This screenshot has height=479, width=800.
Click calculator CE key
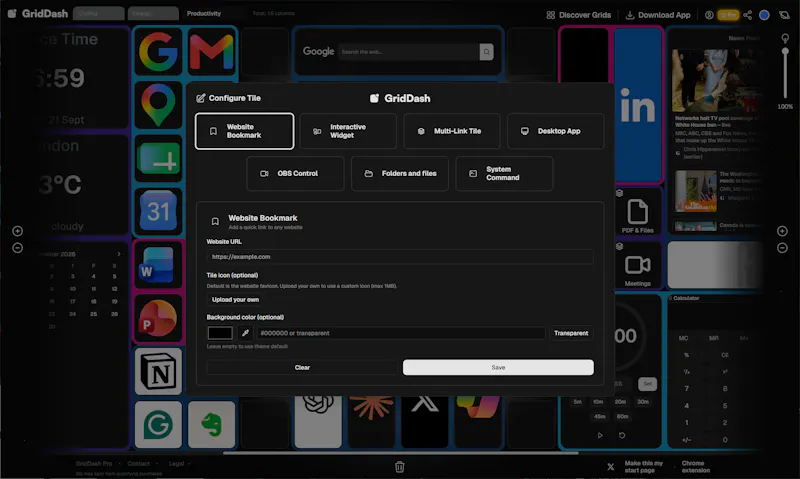pos(724,355)
